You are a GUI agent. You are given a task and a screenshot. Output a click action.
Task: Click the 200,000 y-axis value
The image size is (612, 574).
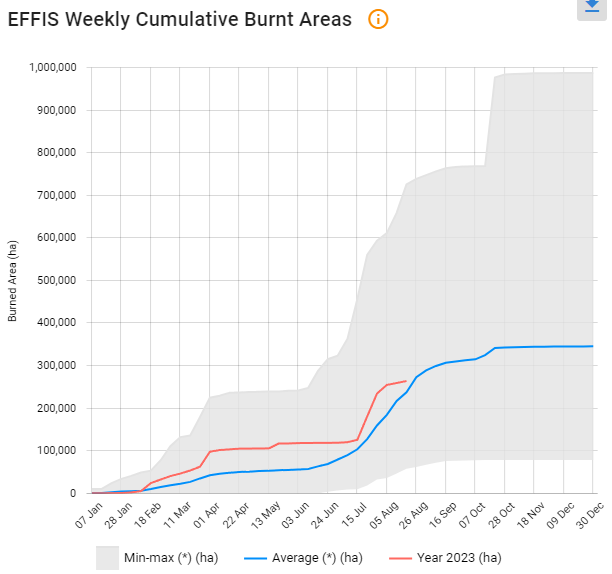[x=57, y=409]
